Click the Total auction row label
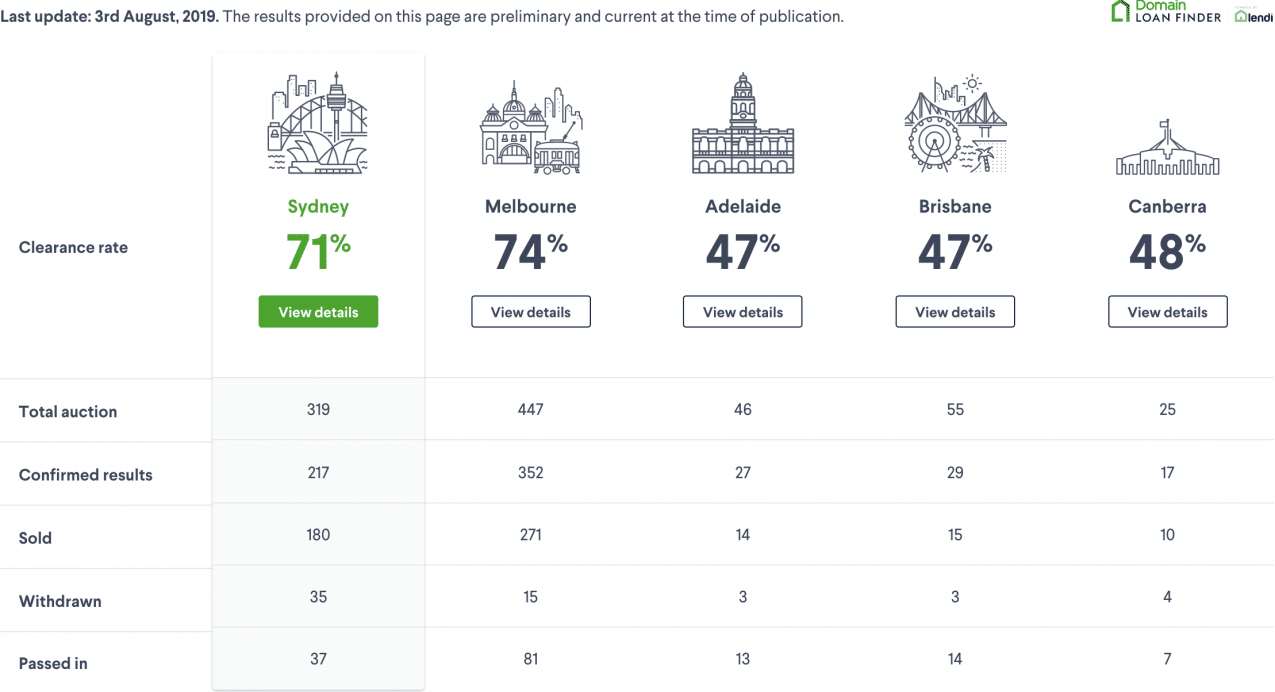1275x692 pixels. pyautogui.click(x=68, y=412)
